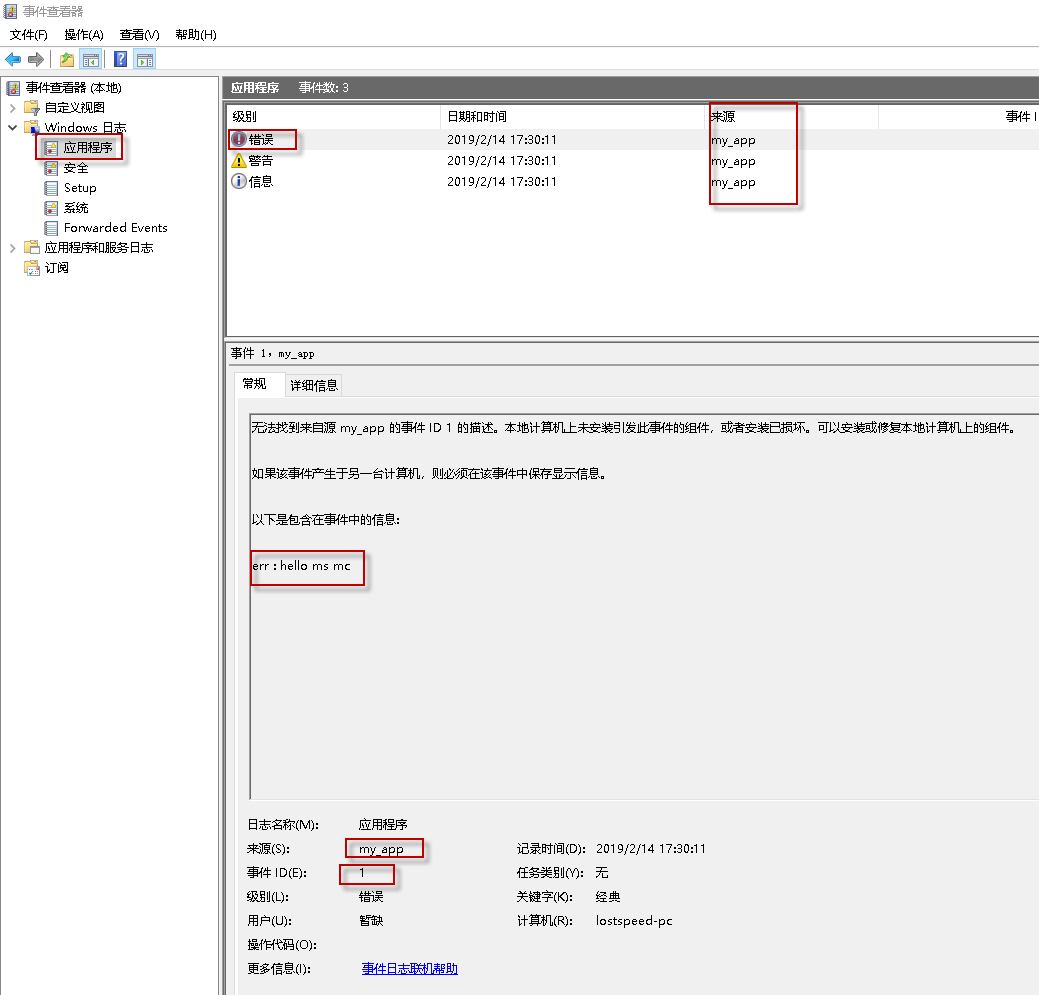
Task: Click the Setup log icon
Action: tap(51, 188)
